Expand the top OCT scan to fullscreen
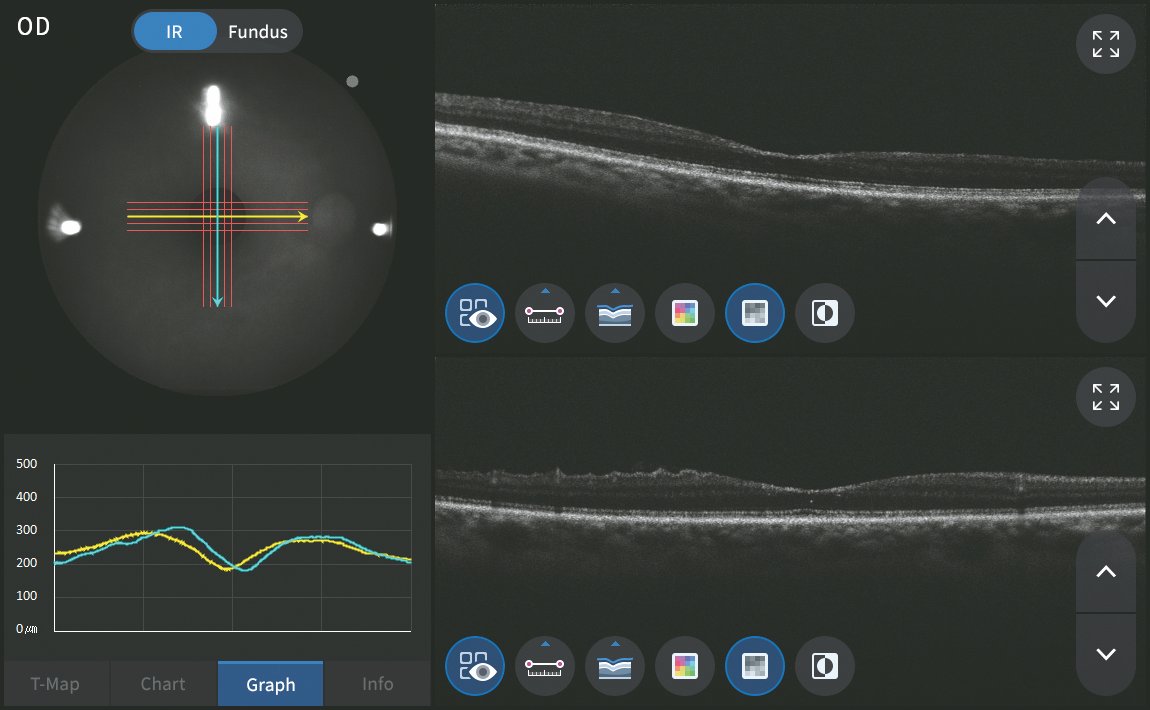The height and width of the screenshot is (710, 1150). pos(1105,44)
